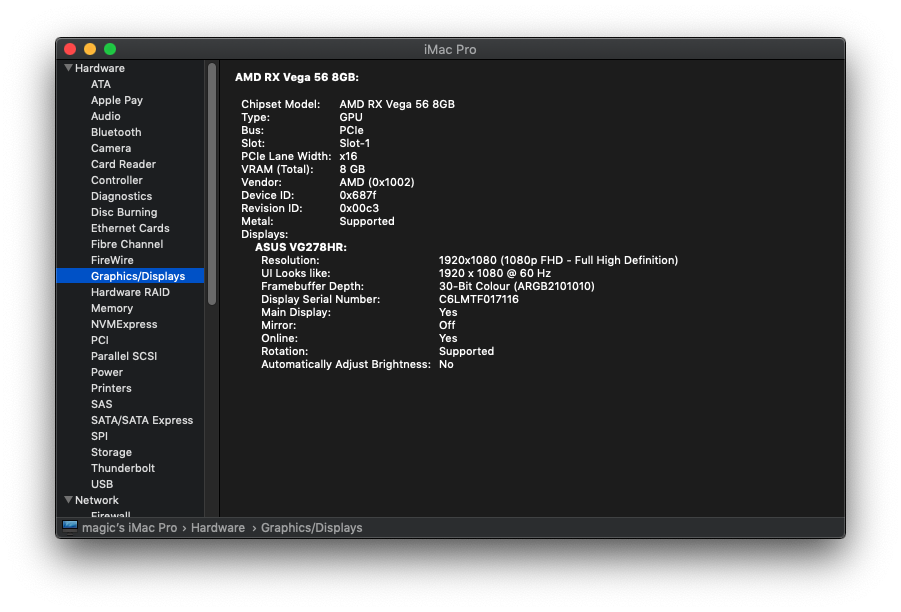Click Hardware breadcrumb in path bar

(218, 528)
